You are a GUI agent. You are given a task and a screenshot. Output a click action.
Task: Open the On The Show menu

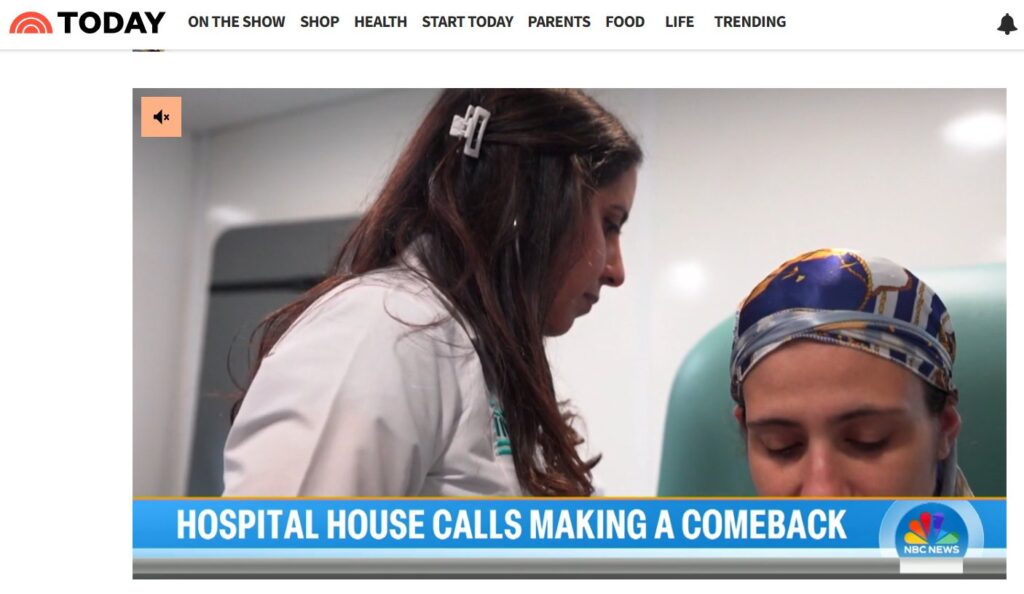pos(236,22)
